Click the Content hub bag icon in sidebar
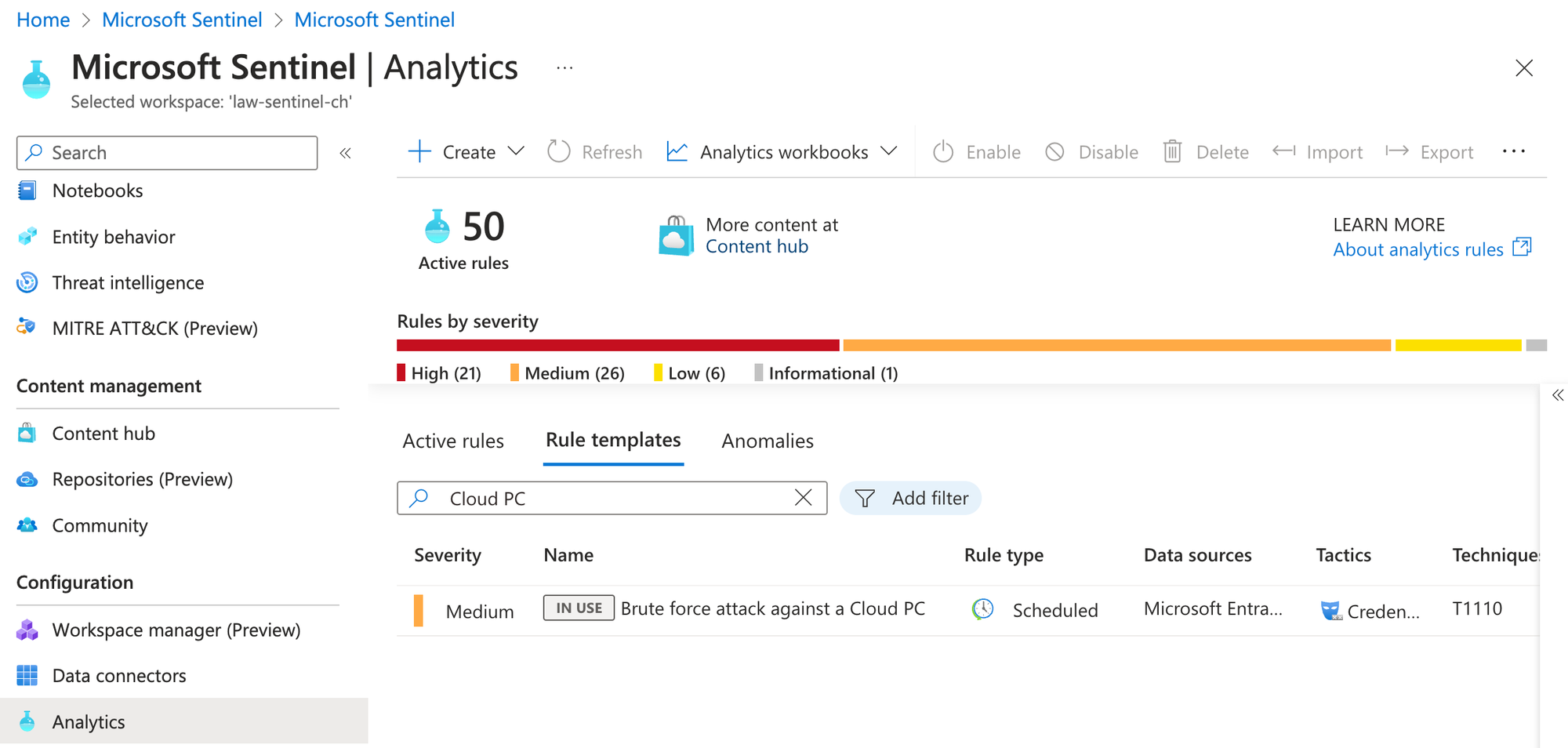The image size is (1568, 748). pos(27,433)
